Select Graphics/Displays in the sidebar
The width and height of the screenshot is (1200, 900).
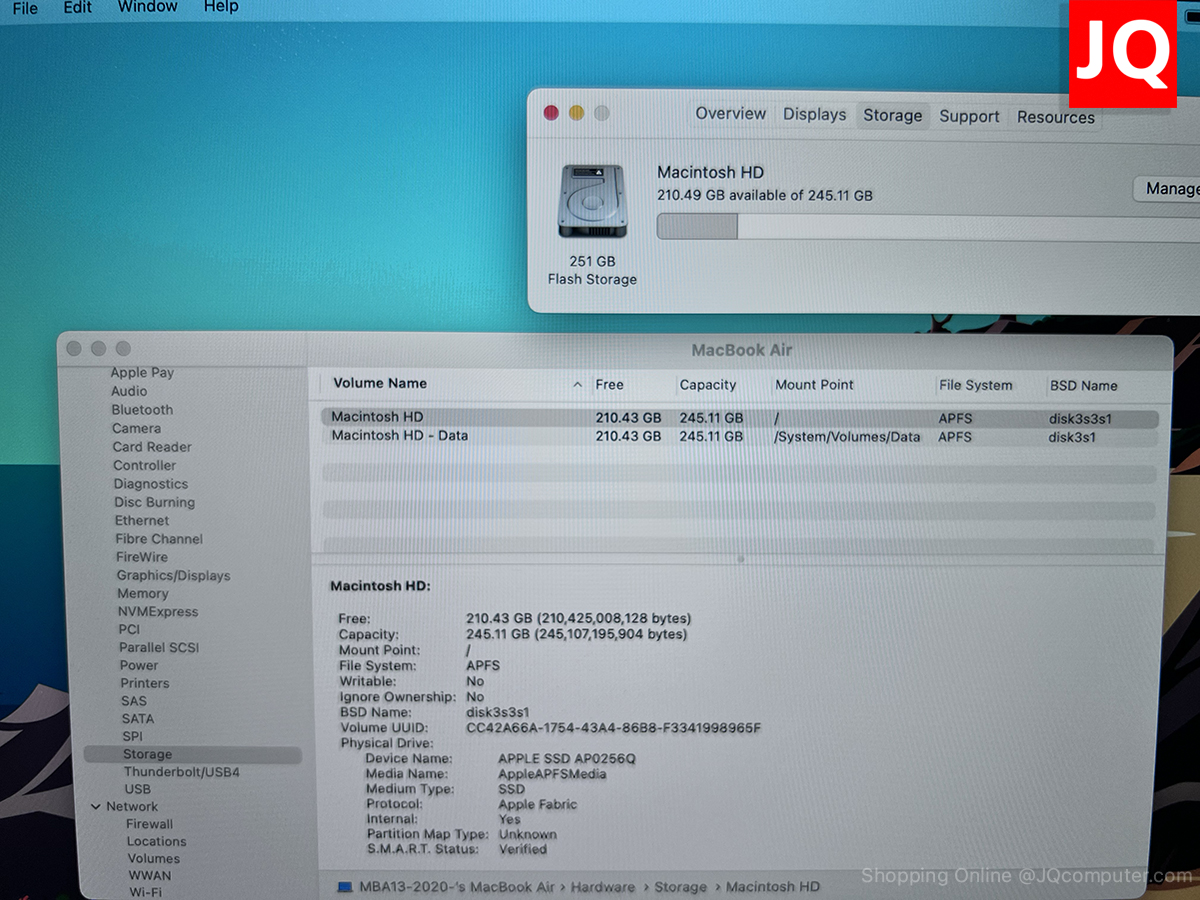tap(173, 576)
